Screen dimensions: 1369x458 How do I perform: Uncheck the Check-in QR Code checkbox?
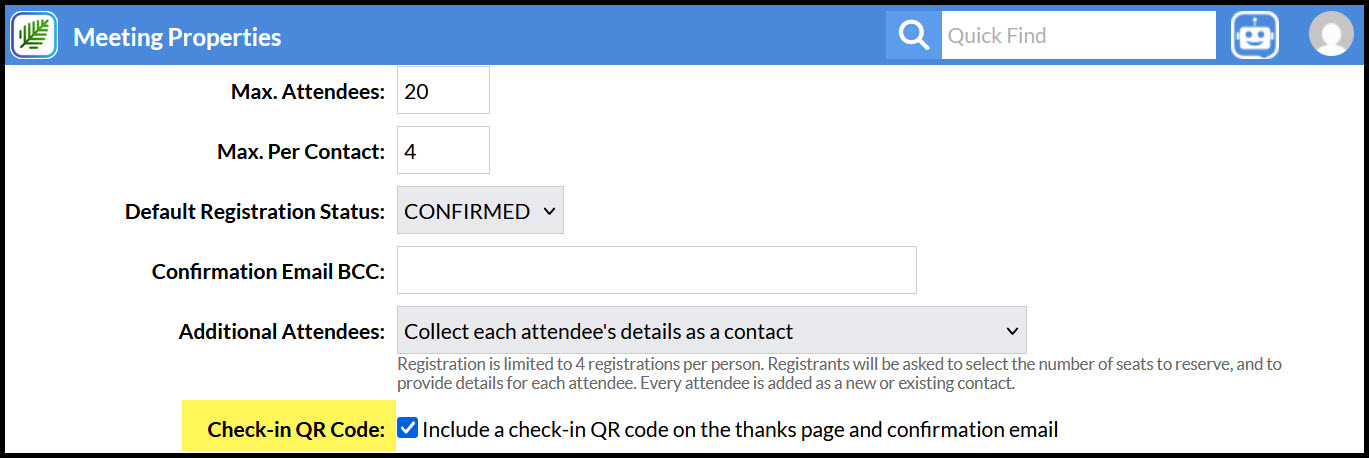tap(408, 429)
